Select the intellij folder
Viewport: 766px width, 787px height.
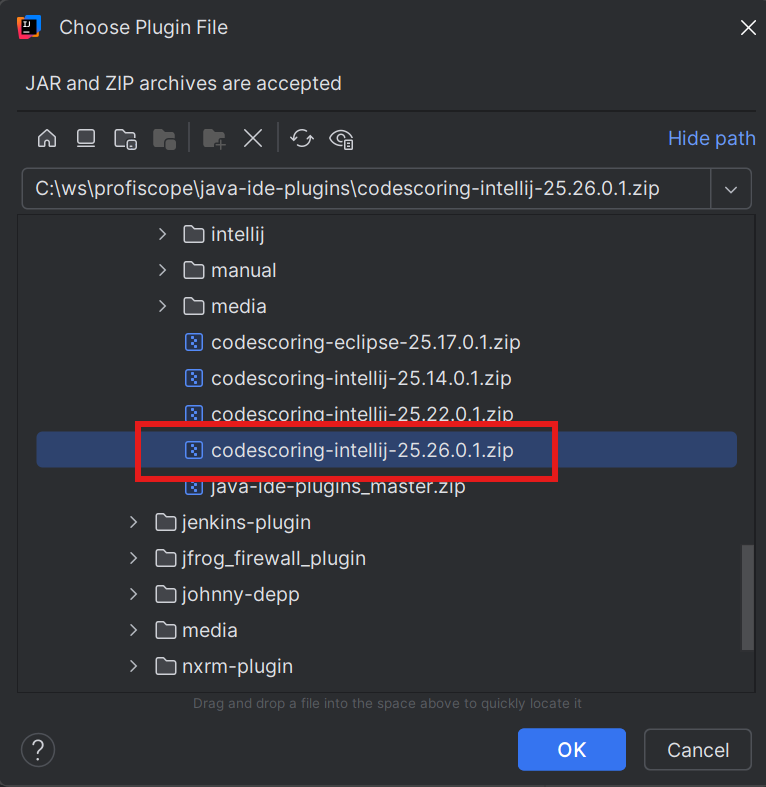(237, 234)
